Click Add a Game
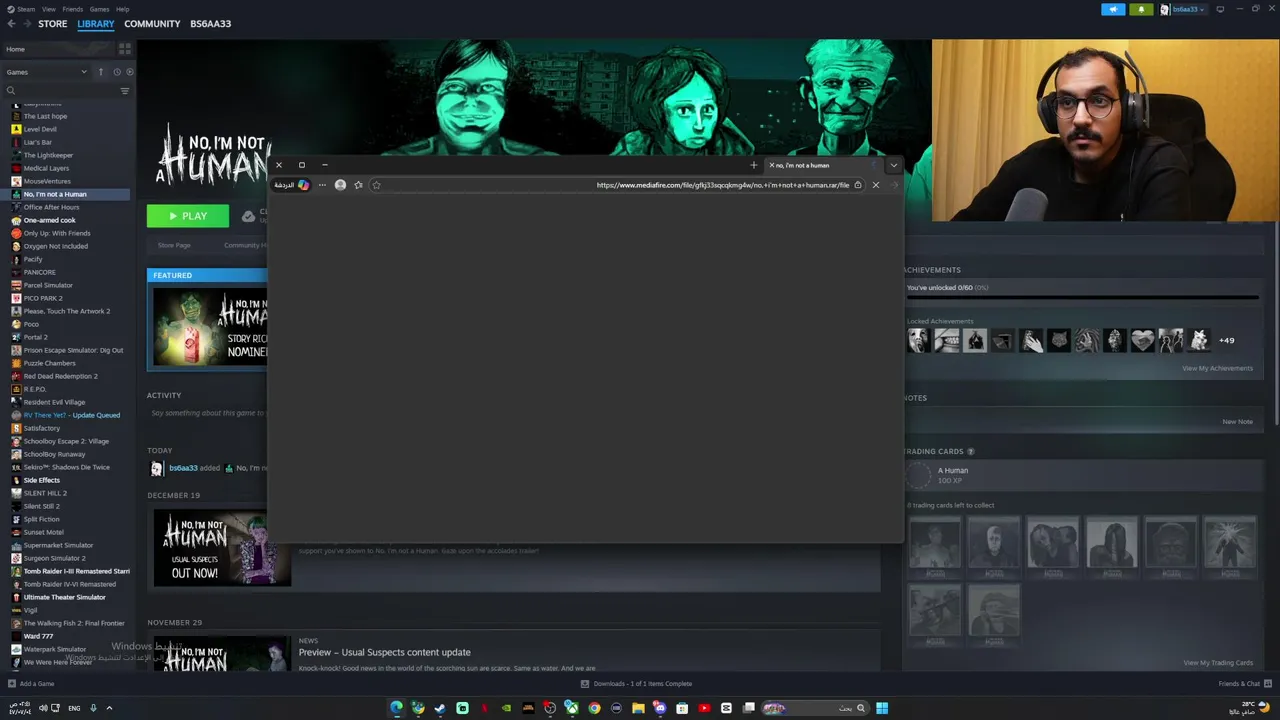1280x720 pixels. (31, 684)
